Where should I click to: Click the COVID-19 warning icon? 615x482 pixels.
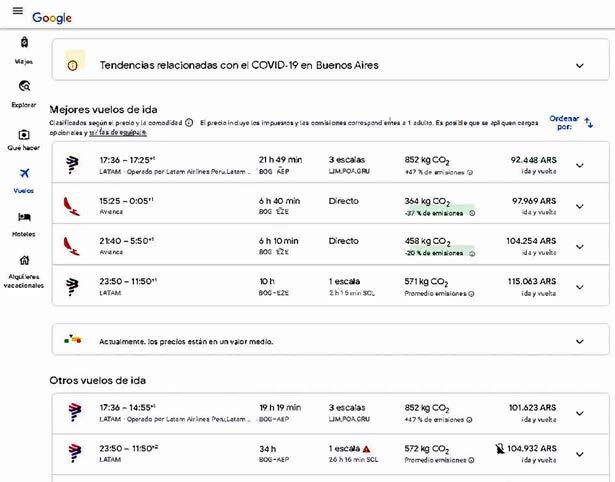[72, 65]
